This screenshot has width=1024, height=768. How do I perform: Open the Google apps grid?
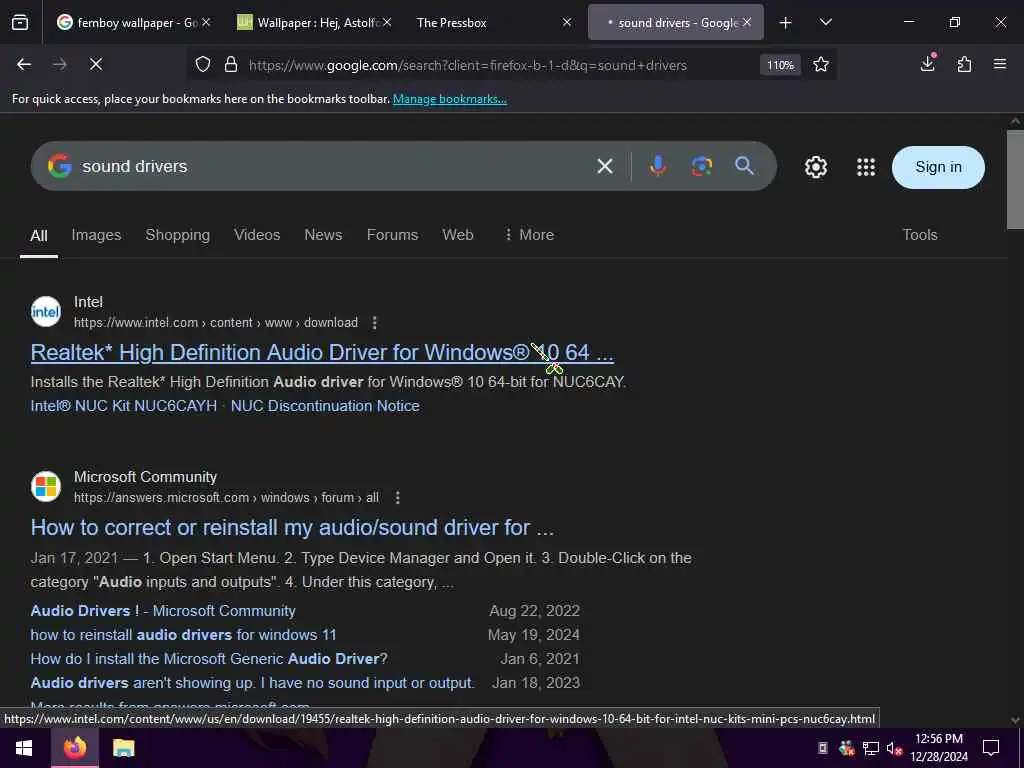pos(866,167)
